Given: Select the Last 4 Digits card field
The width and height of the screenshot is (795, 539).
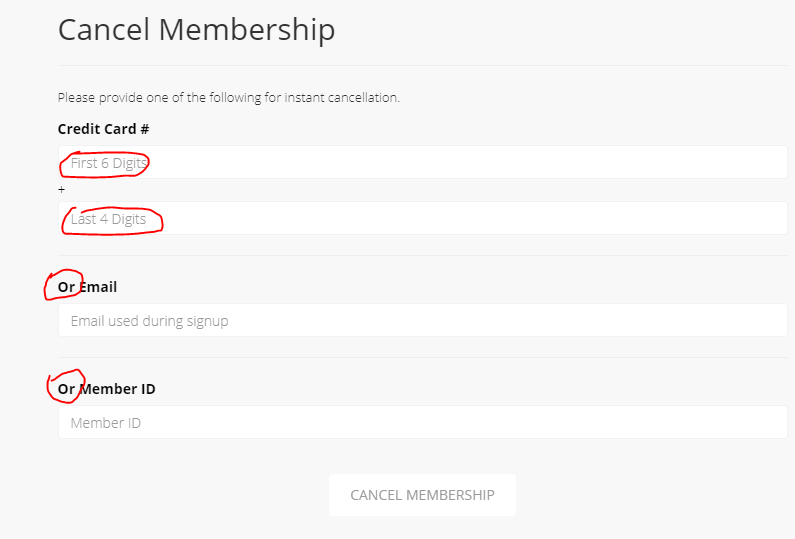Looking at the screenshot, I should click(x=423, y=218).
